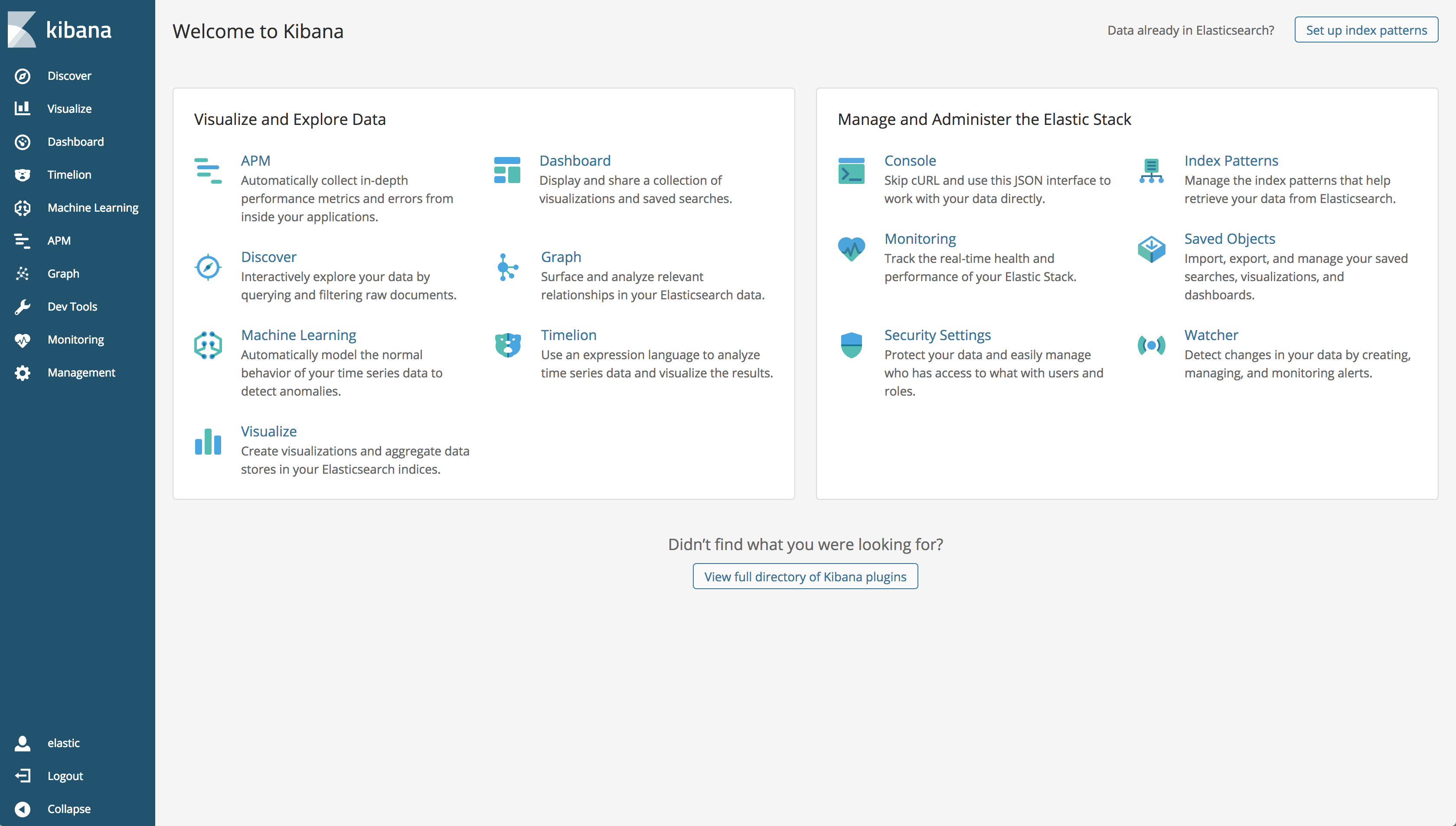Image resolution: width=1456 pixels, height=826 pixels.
Task: Click the Graph card nodes icon
Action: click(x=507, y=267)
